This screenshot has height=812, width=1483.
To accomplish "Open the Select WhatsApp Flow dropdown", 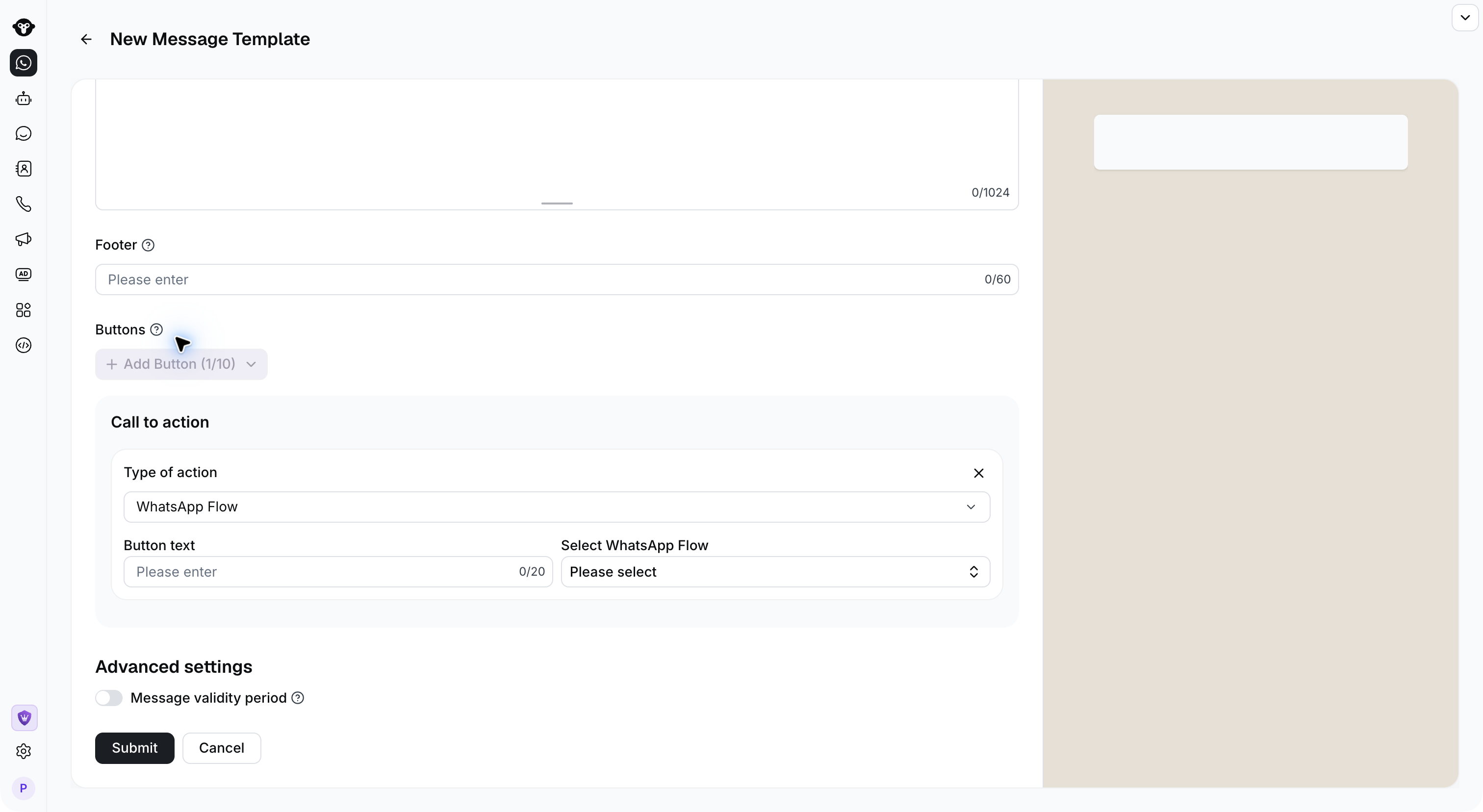I will (775, 572).
